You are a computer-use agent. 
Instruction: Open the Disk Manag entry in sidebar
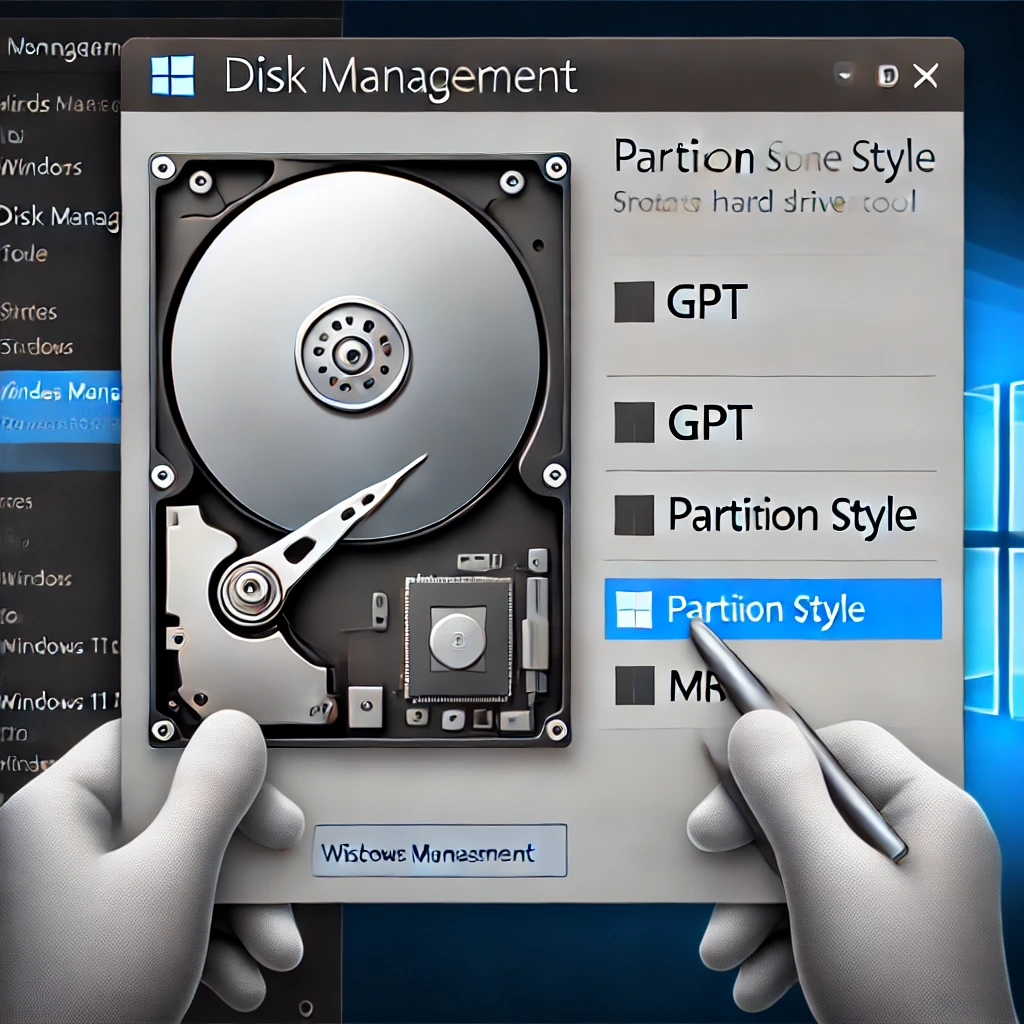tap(60, 215)
